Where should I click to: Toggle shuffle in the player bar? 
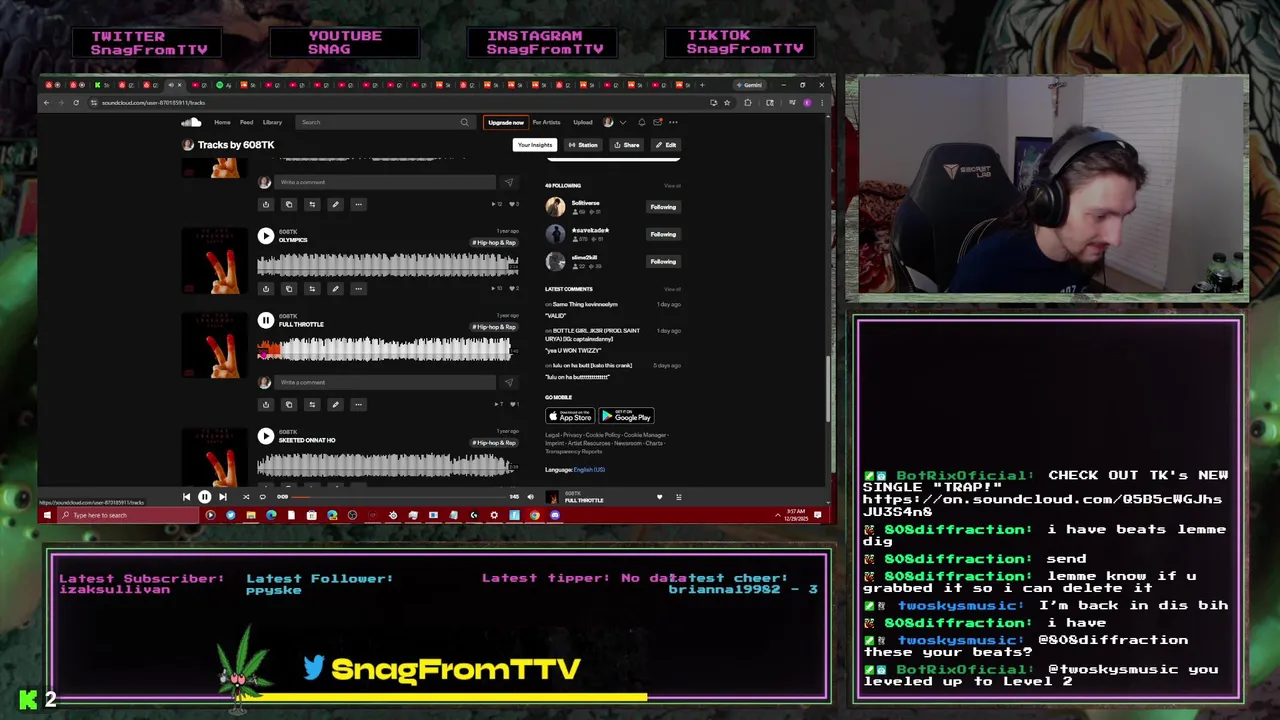click(246, 497)
